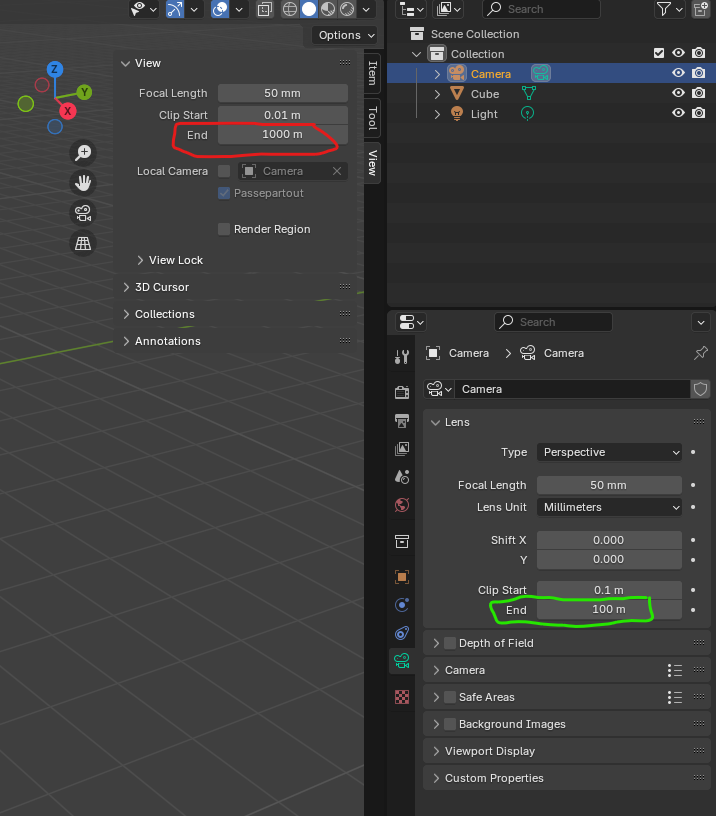Screen dimensions: 716x816
Task: Expand the View Lock subpanel
Action: pyautogui.click(x=141, y=260)
